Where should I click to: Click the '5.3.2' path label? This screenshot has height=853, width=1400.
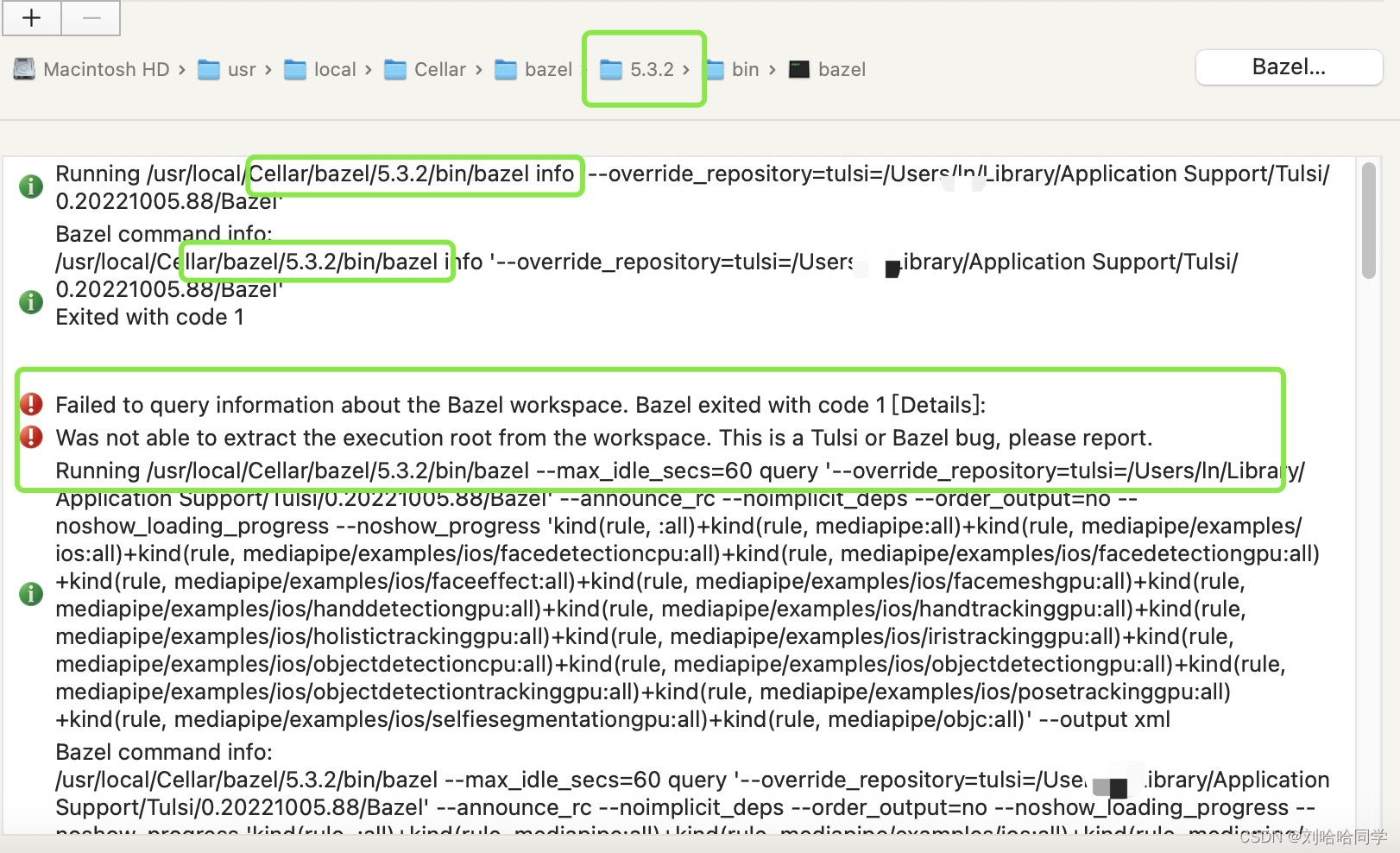pos(652,69)
